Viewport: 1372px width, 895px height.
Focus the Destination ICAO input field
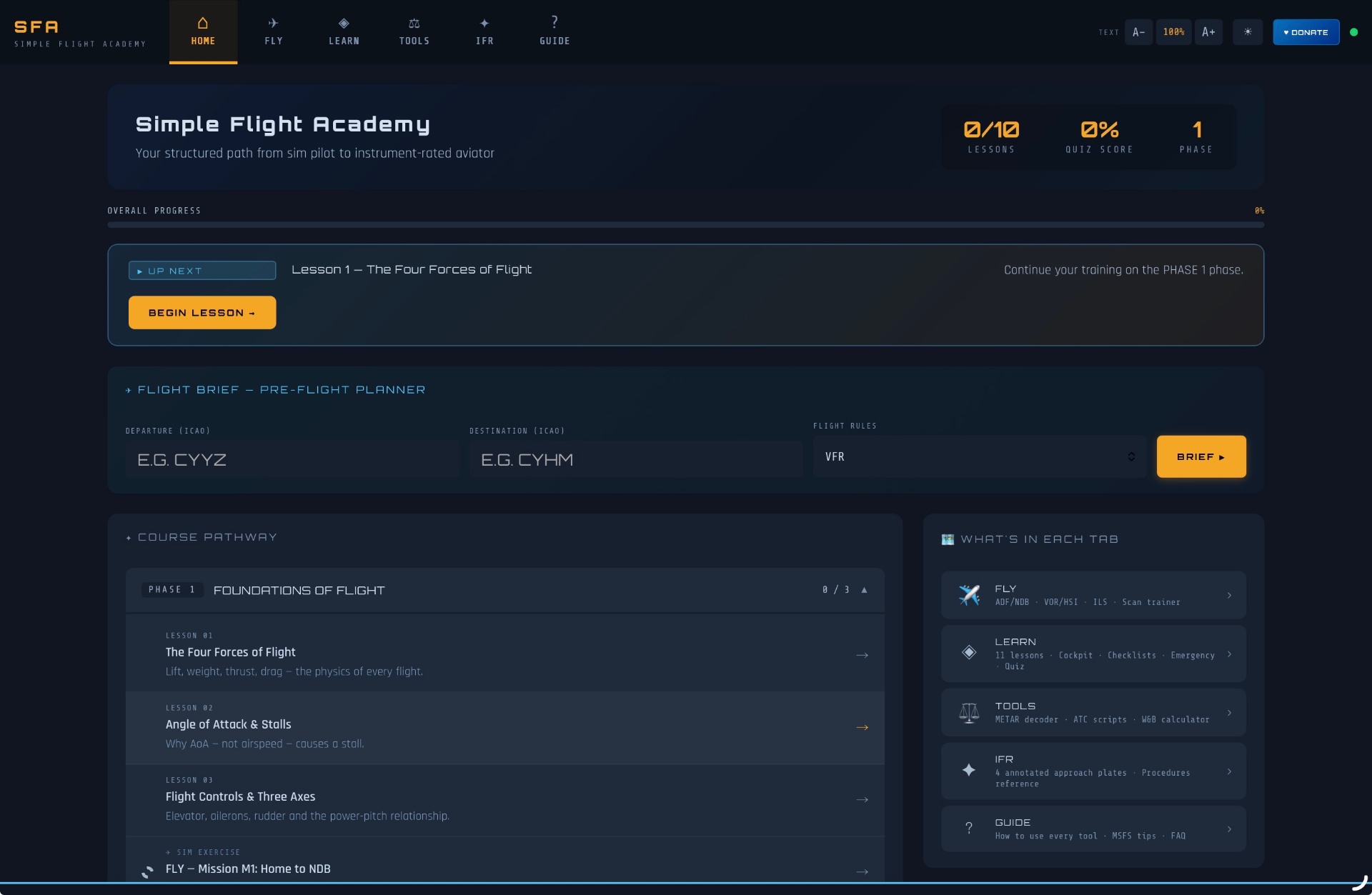[636, 459]
